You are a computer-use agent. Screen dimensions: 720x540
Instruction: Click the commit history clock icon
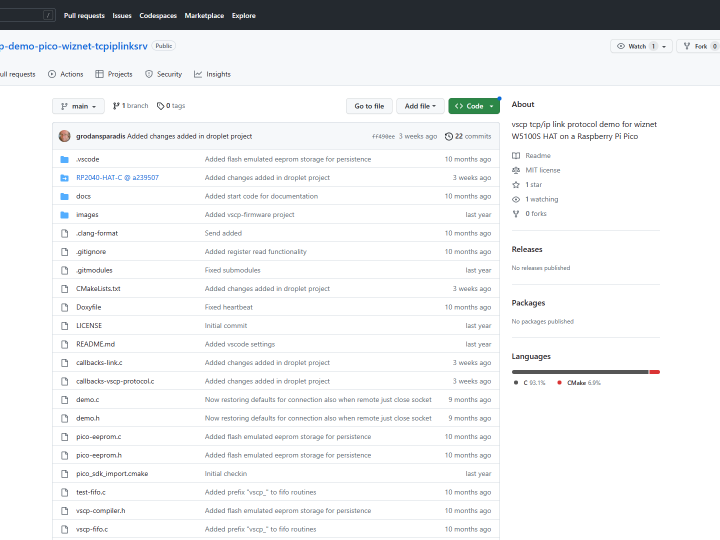point(449,136)
